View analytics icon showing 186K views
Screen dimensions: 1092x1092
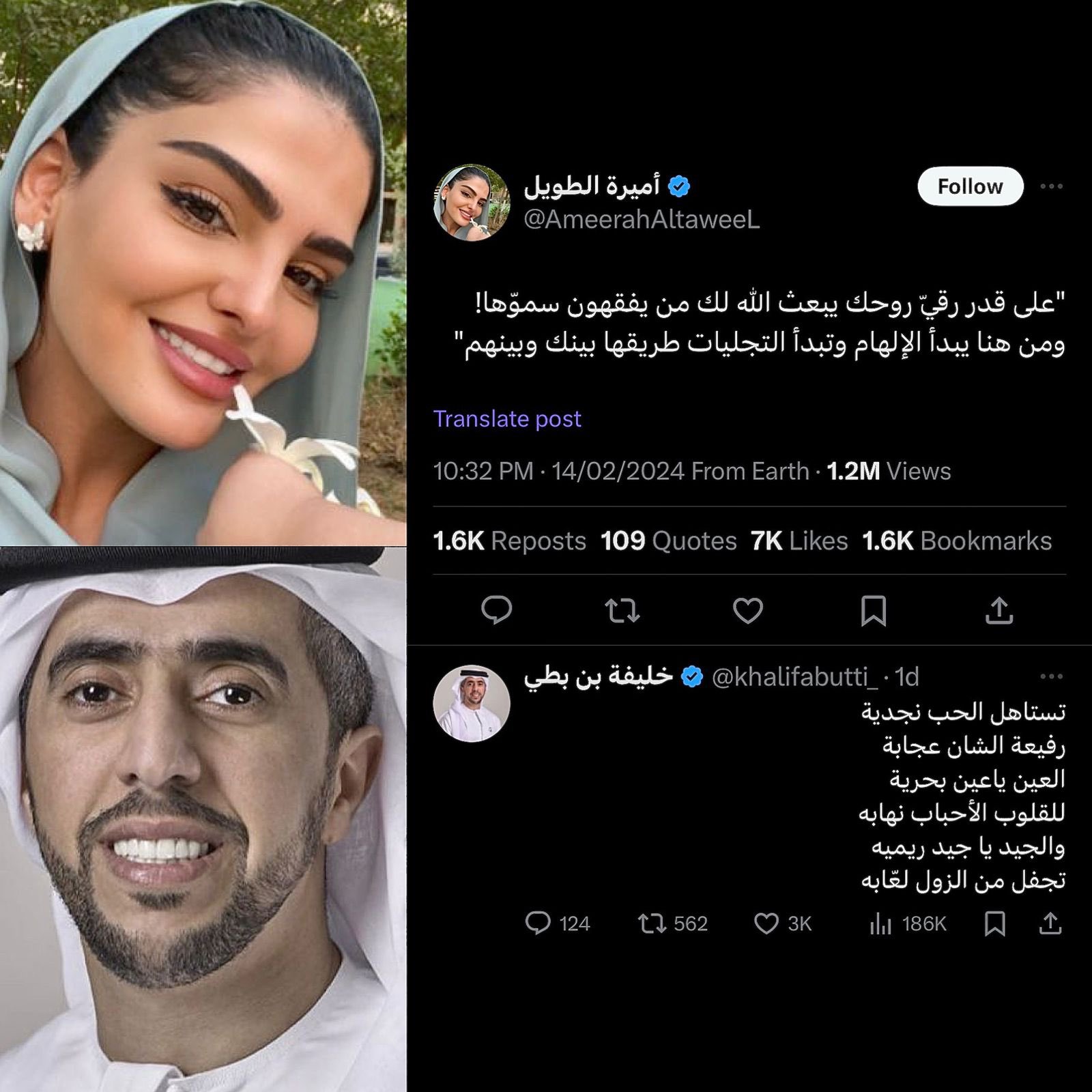(x=908, y=923)
